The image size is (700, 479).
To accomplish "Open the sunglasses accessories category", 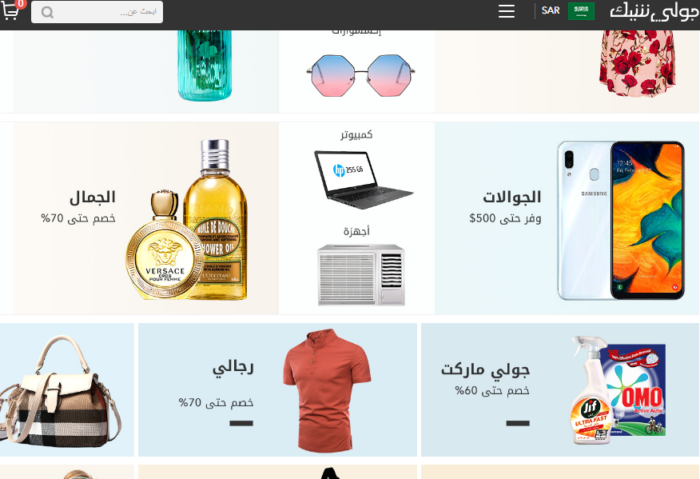I will pos(361,75).
